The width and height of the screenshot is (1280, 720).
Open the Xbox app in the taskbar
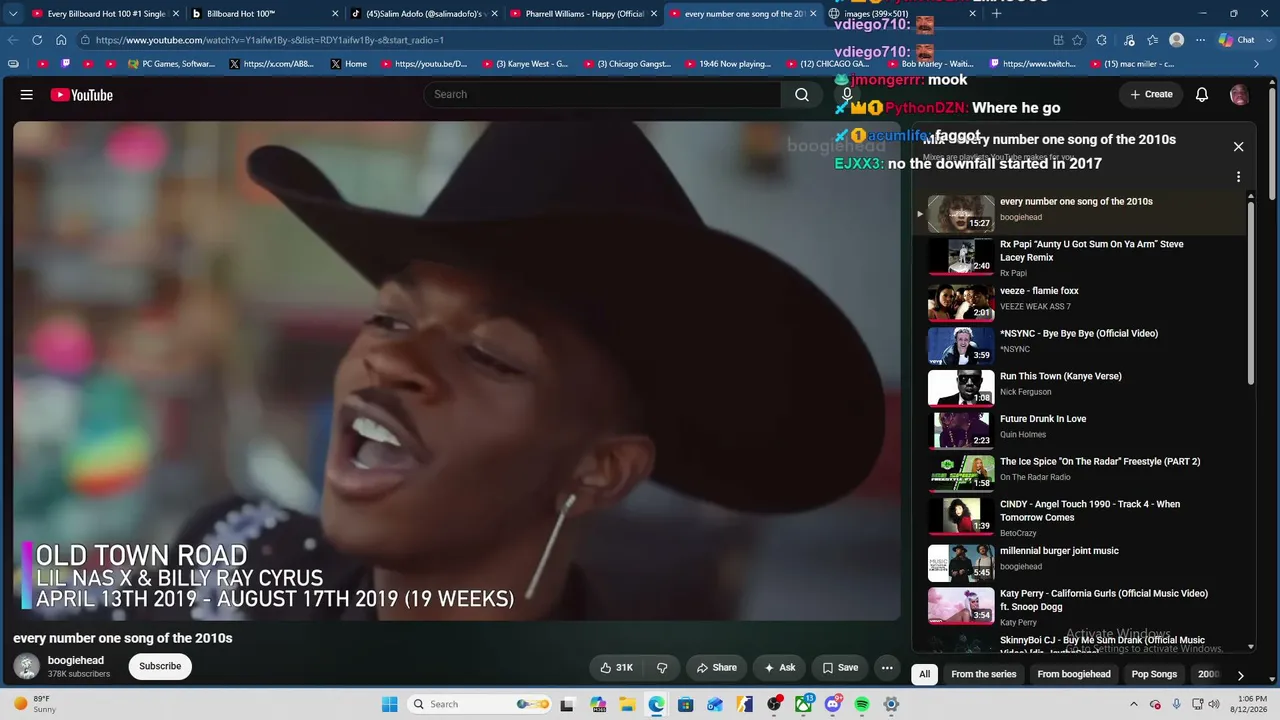click(x=803, y=704)
